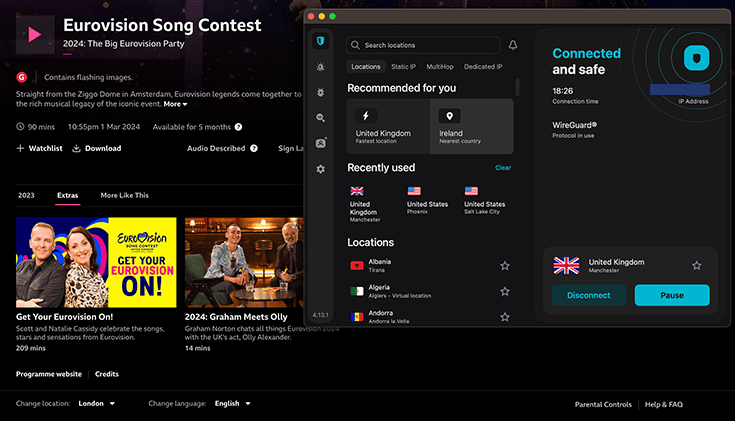Switch to the MultiHop tab
Image resolution: width=735 pixels, height=421 pixels.
(440, 67)
